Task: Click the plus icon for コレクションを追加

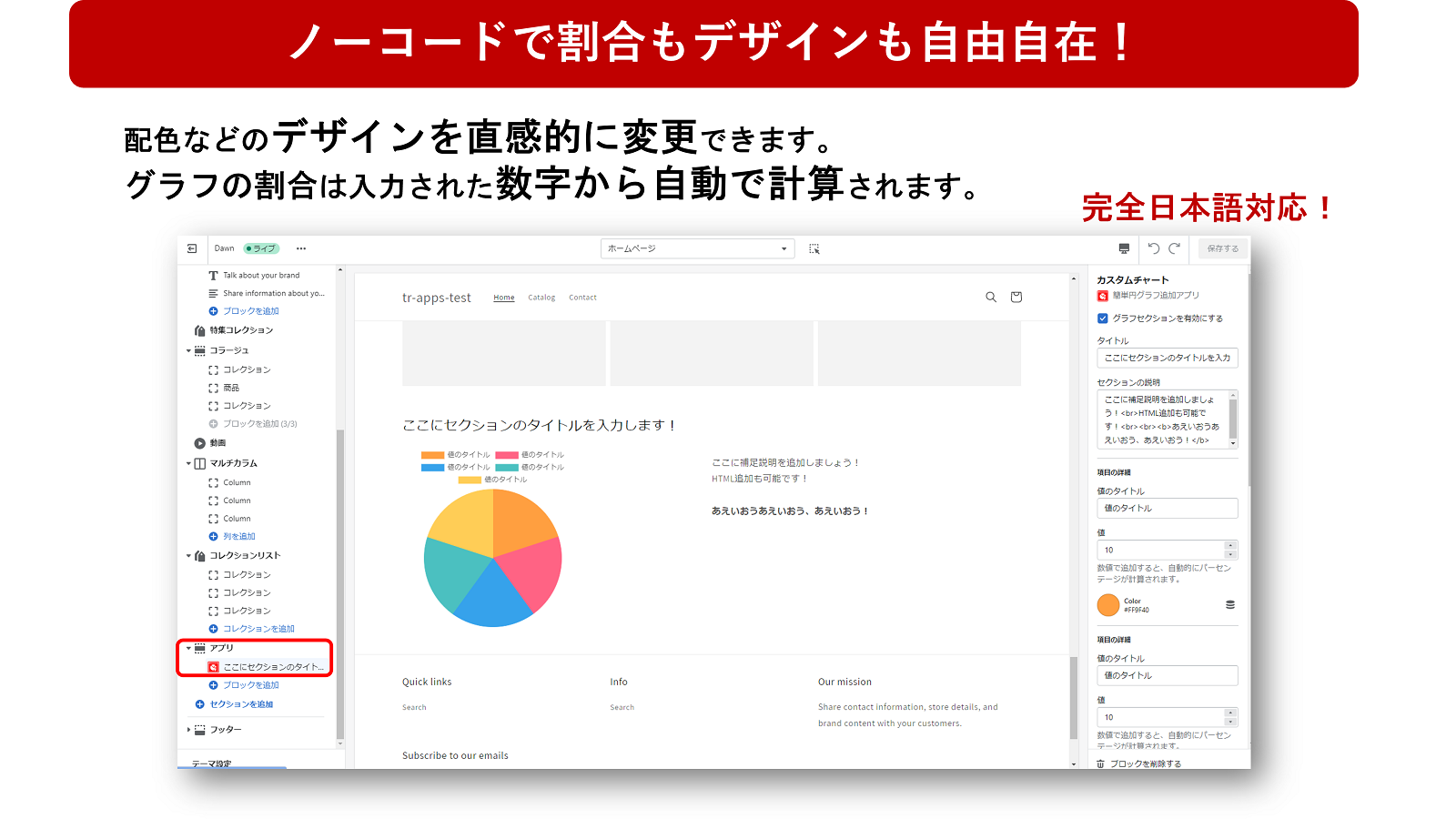Action: tap(213, 629)
